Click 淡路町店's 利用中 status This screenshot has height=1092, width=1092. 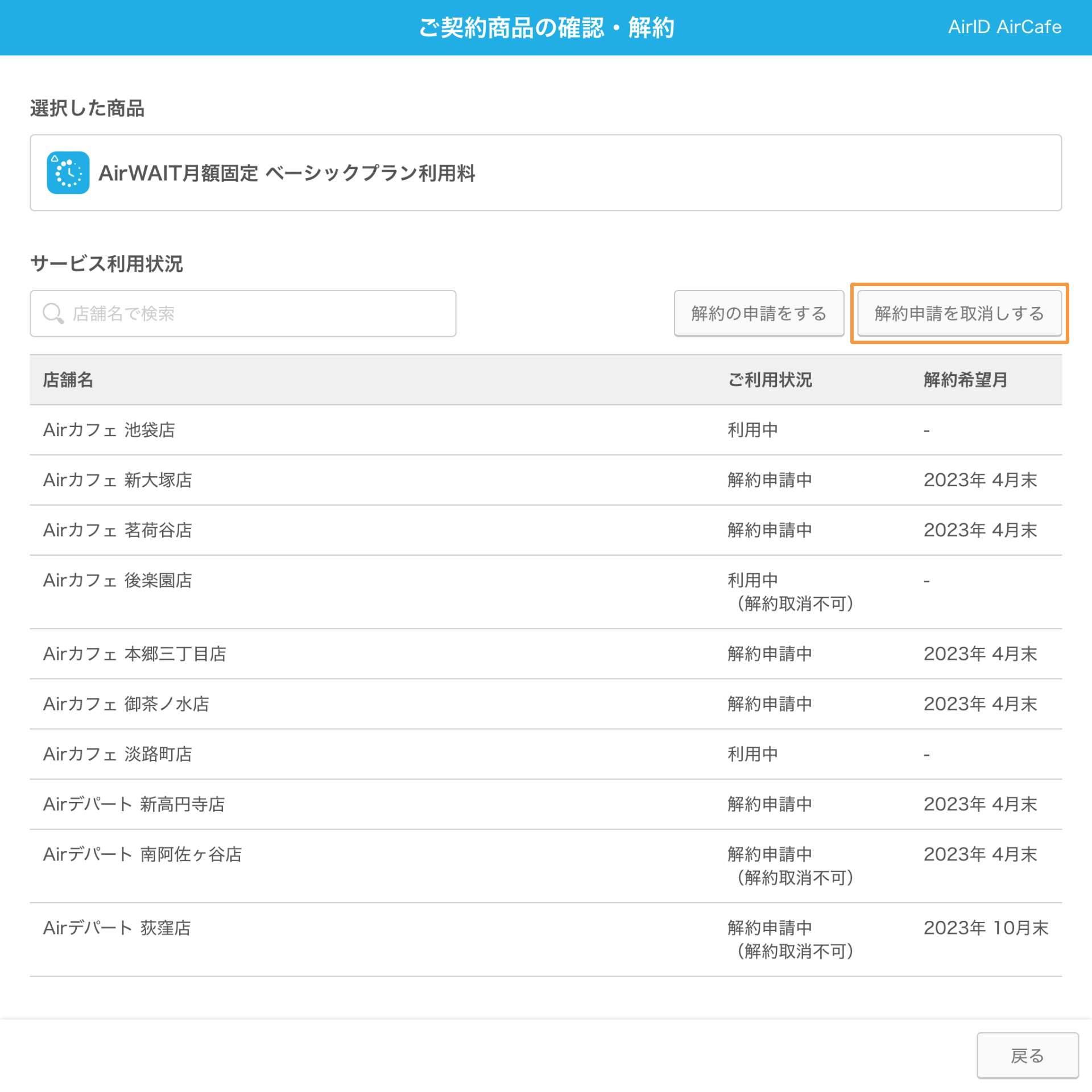[x=753, y=754]
